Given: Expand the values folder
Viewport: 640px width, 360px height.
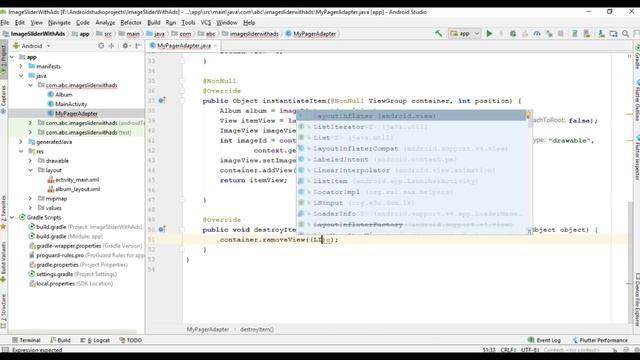Looking at the screenshot, I should (x=31, y=208).
